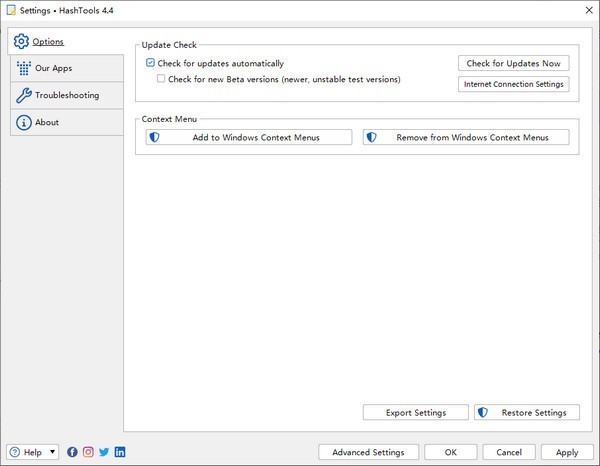Open Internet Connection Settings
This screenshot has width=600, height=466.
coord(513,84)
